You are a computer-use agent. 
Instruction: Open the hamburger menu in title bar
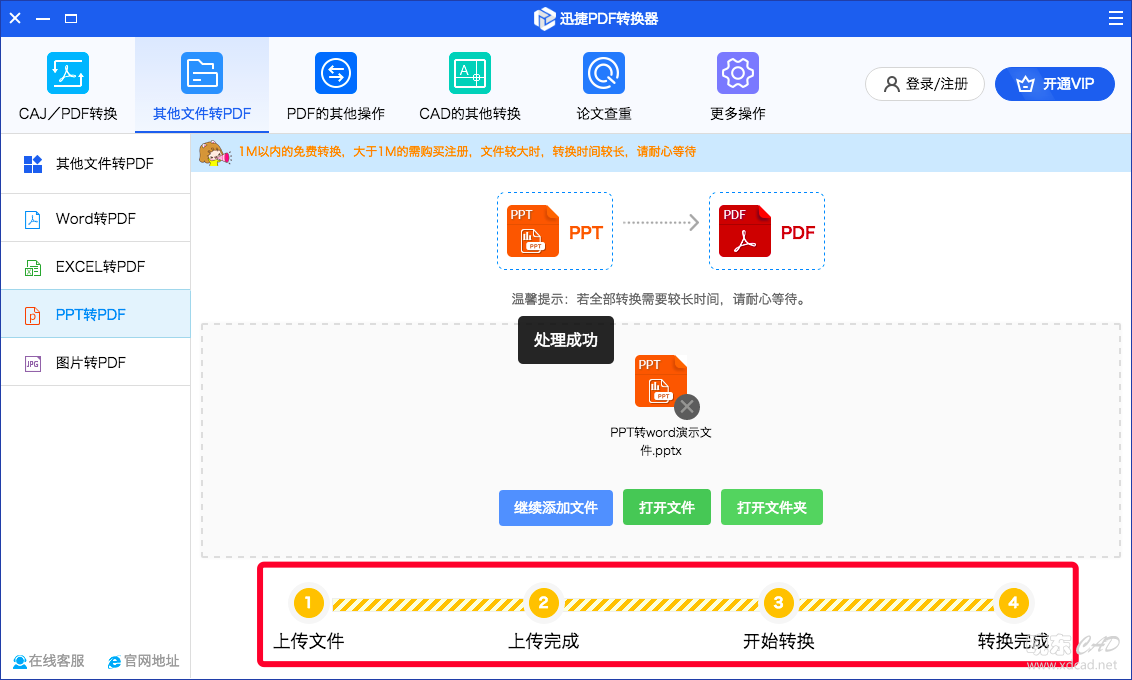[1115, 18]
